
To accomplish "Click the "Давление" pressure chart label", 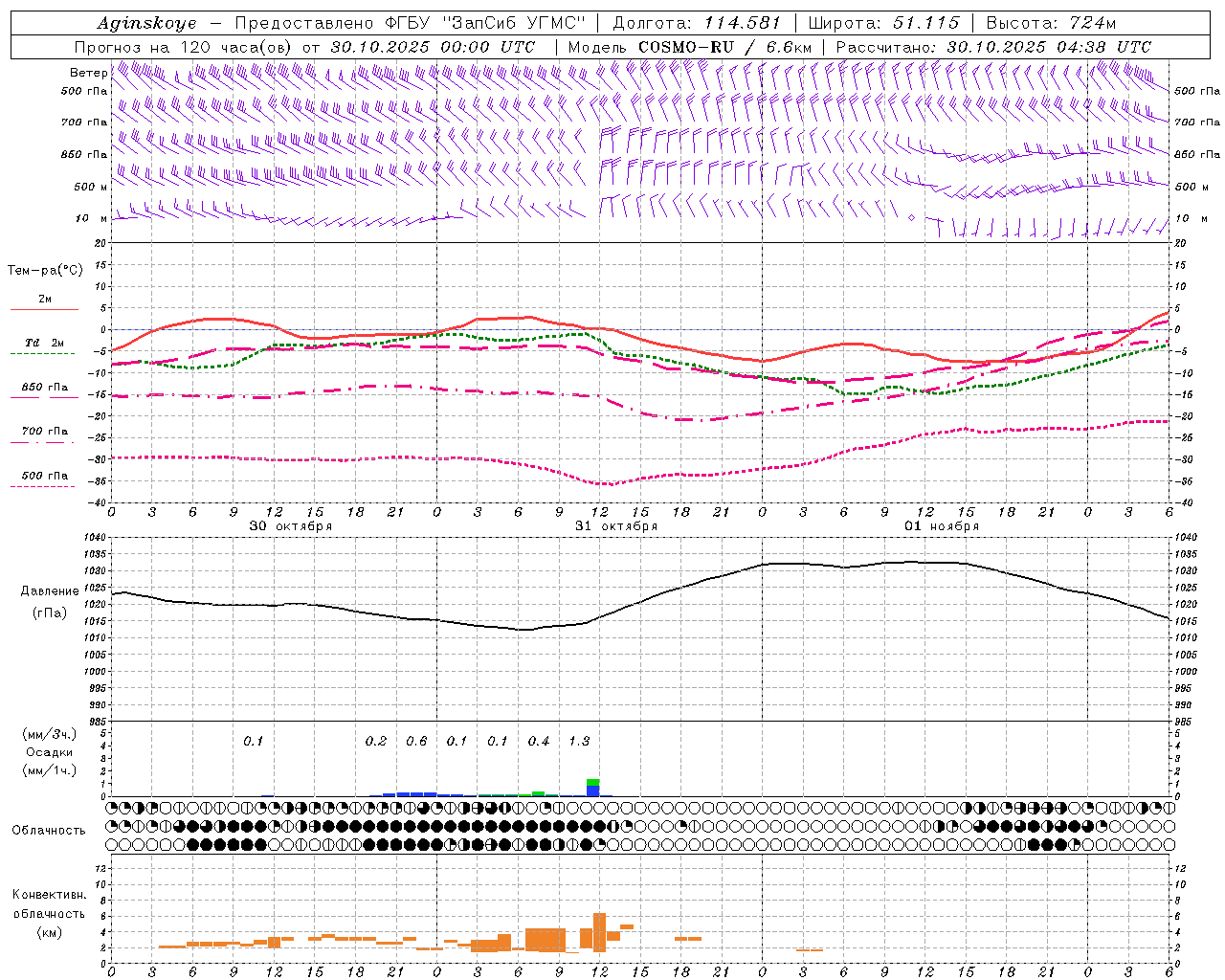I will click(x=50, y=591).
